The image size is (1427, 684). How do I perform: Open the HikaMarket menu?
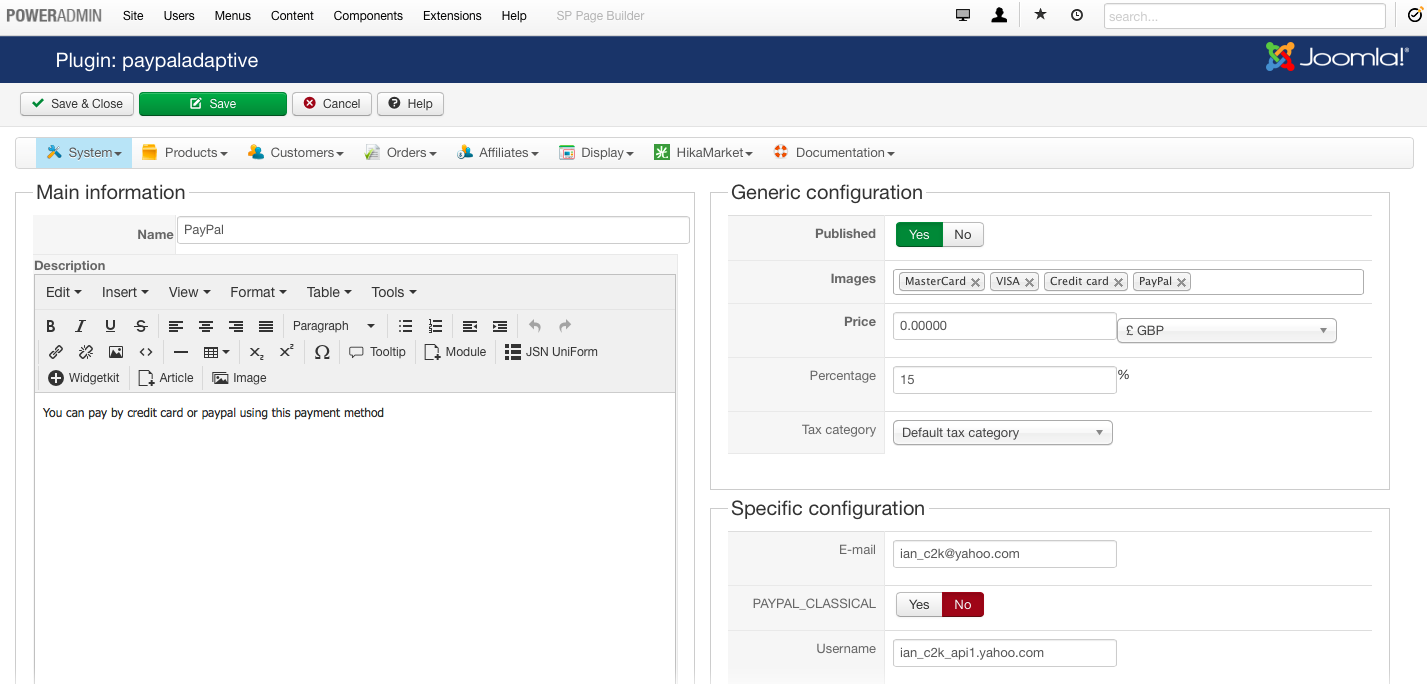tap(703, 153)
